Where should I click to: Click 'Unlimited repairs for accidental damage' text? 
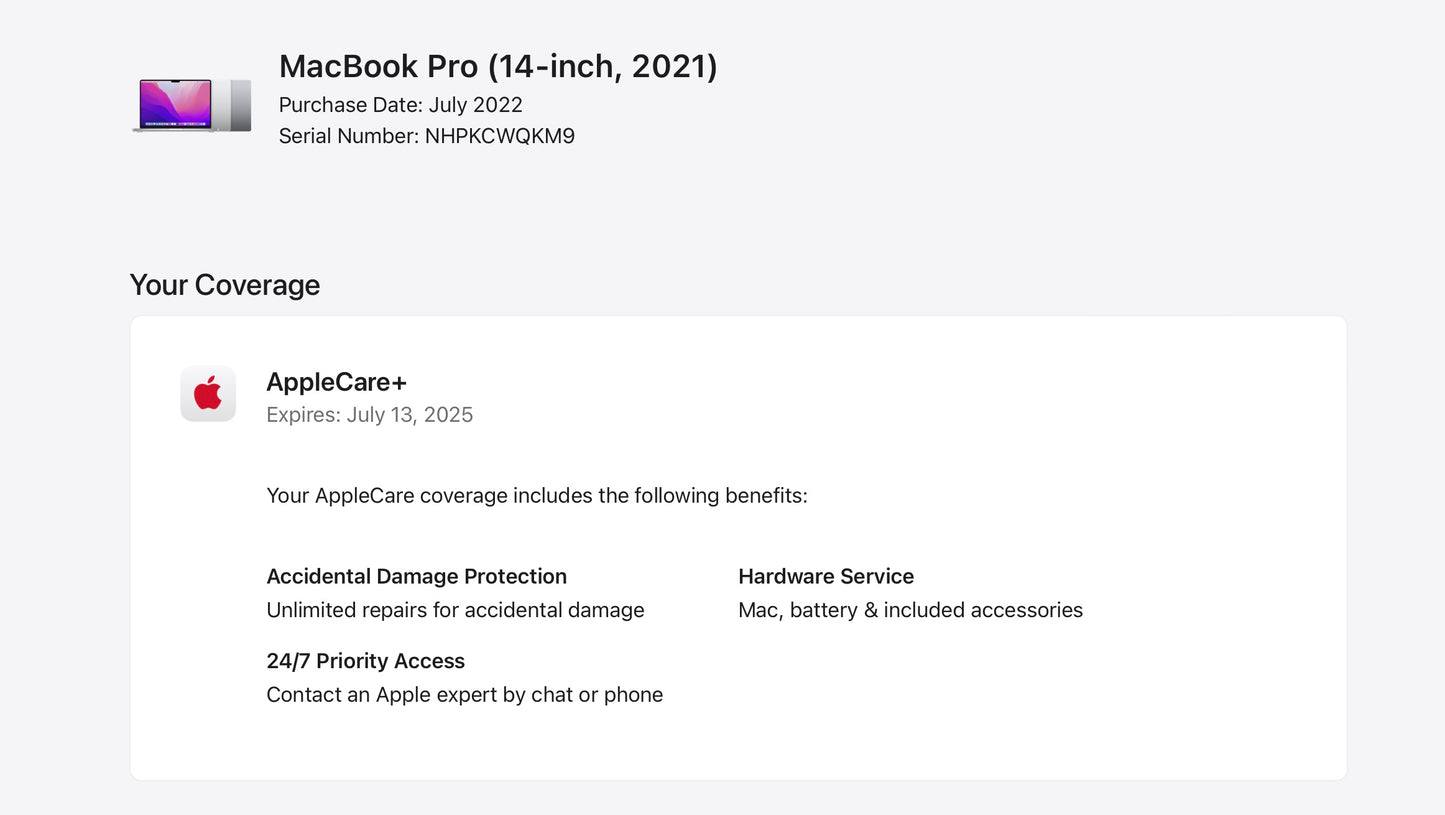click(455, 610)
